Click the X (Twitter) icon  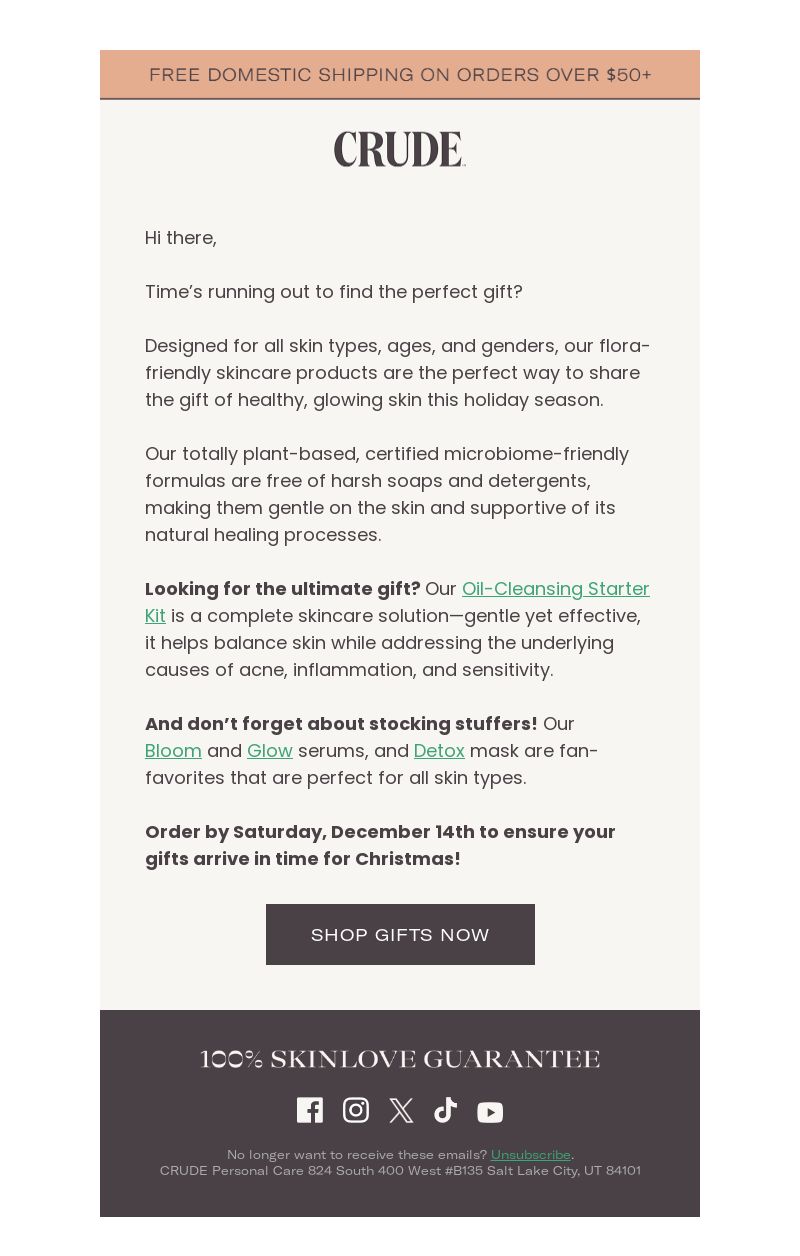tap(401, 1110)
